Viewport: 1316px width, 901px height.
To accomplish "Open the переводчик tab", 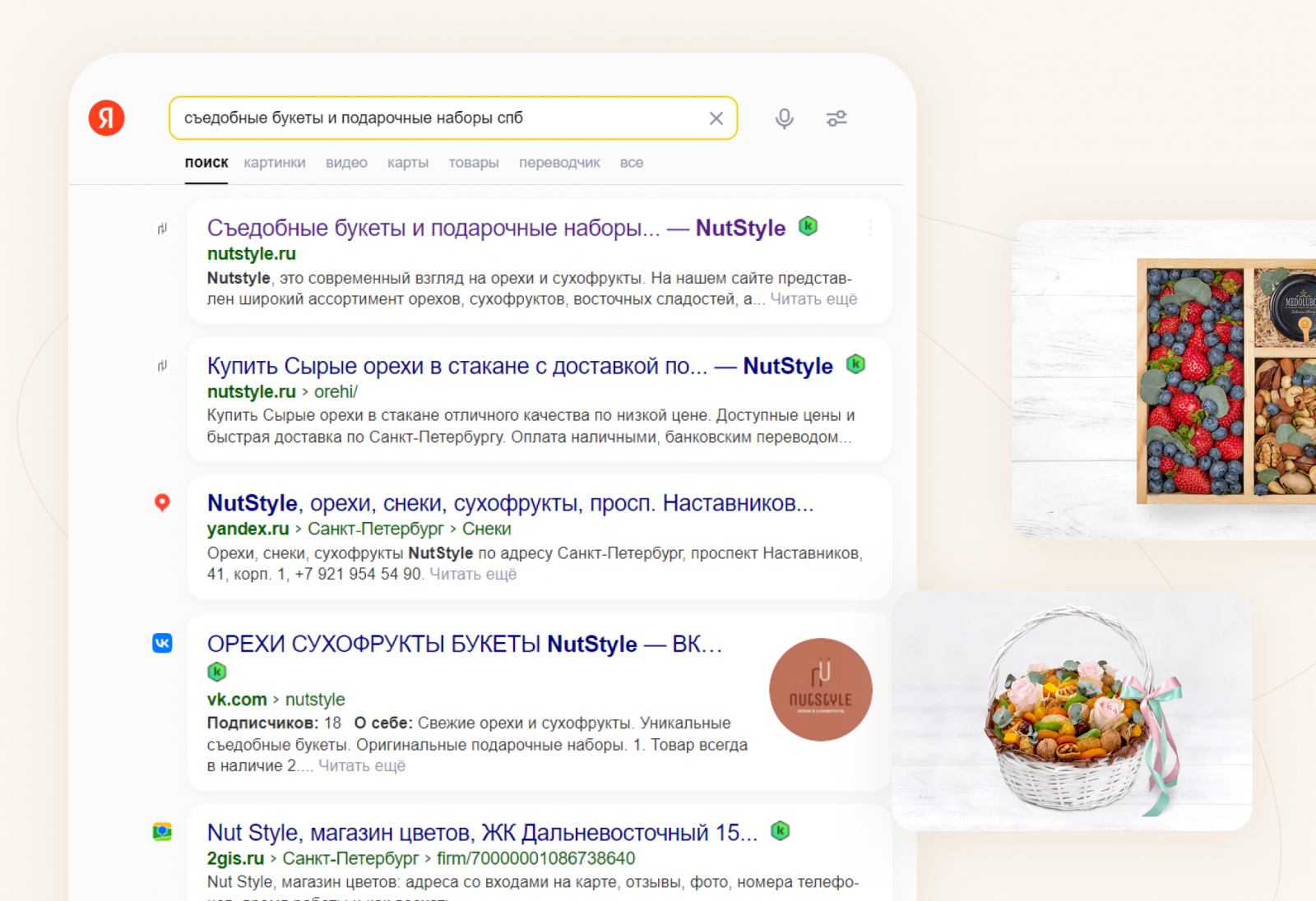I will (x=559, y=163).
